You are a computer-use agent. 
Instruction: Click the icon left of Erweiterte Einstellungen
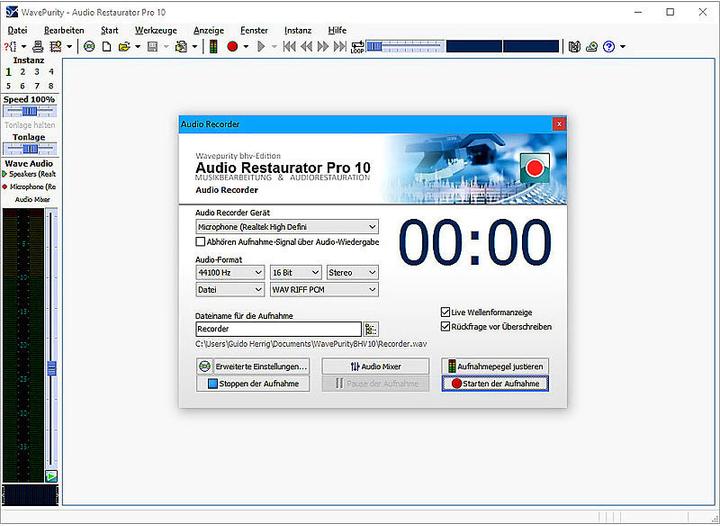tap(204, 366)
